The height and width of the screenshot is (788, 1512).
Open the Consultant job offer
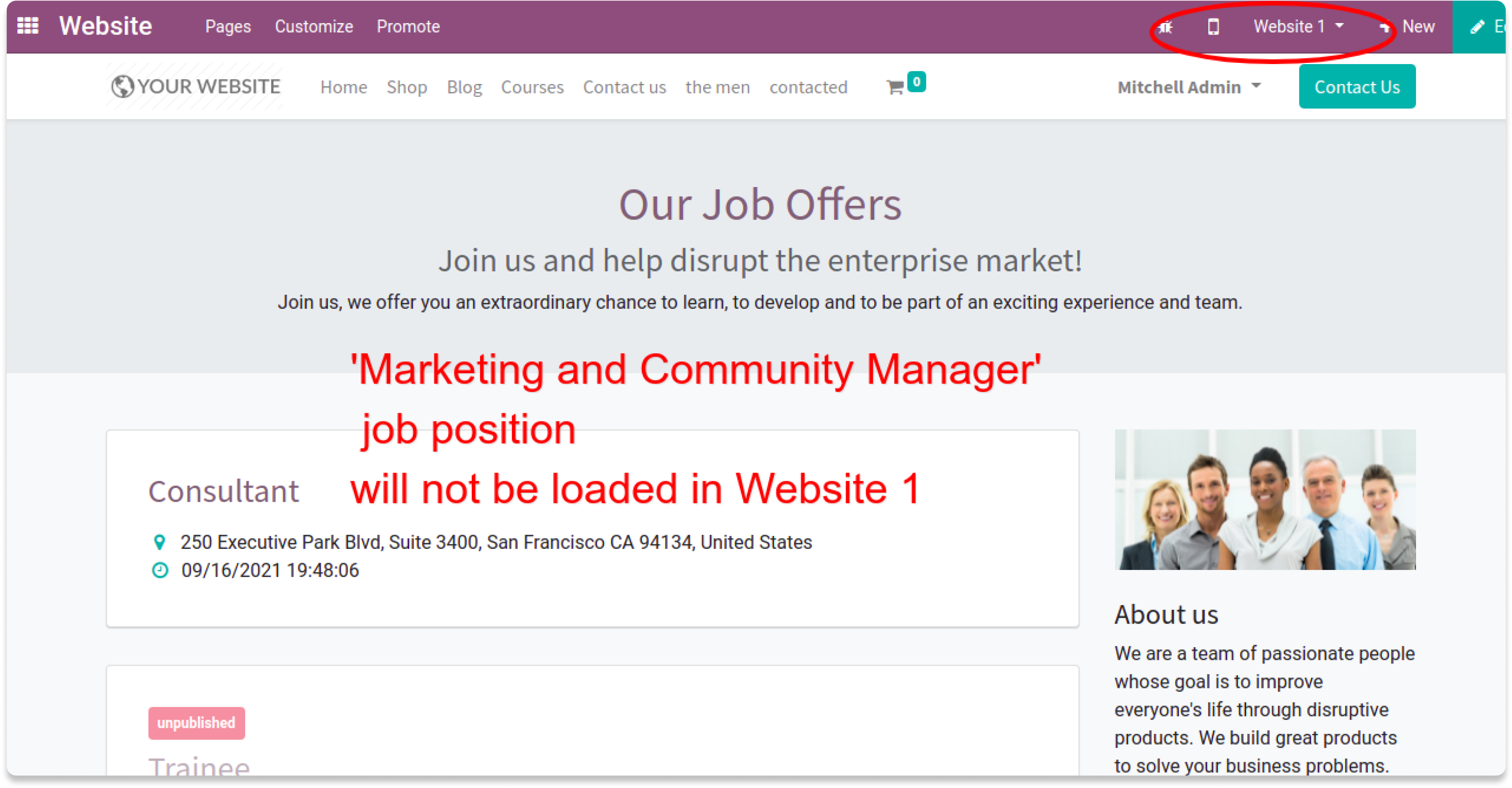coord(223,491)
